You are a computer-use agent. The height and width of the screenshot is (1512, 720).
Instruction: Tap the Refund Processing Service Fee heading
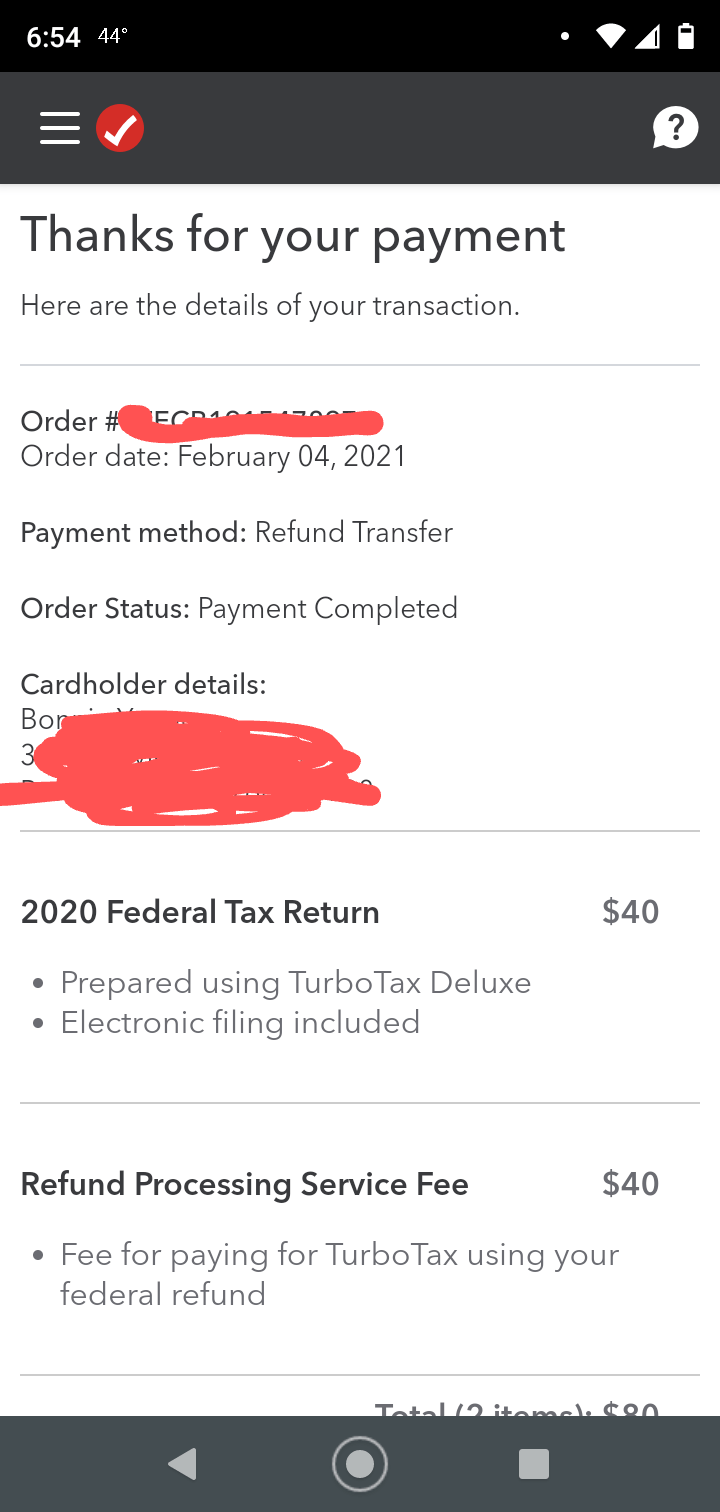[x=244, y=1183]
